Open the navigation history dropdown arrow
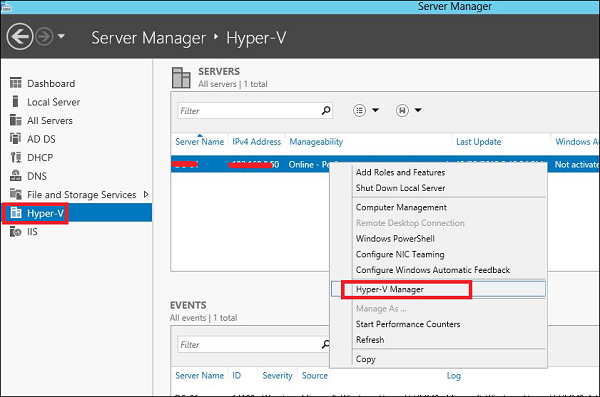 61,36
